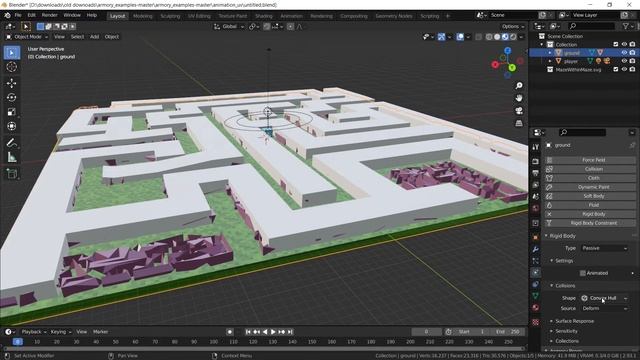Click the timeline playhead frame marker
This screenshot has width=640, height=360.
pos(18,342)
